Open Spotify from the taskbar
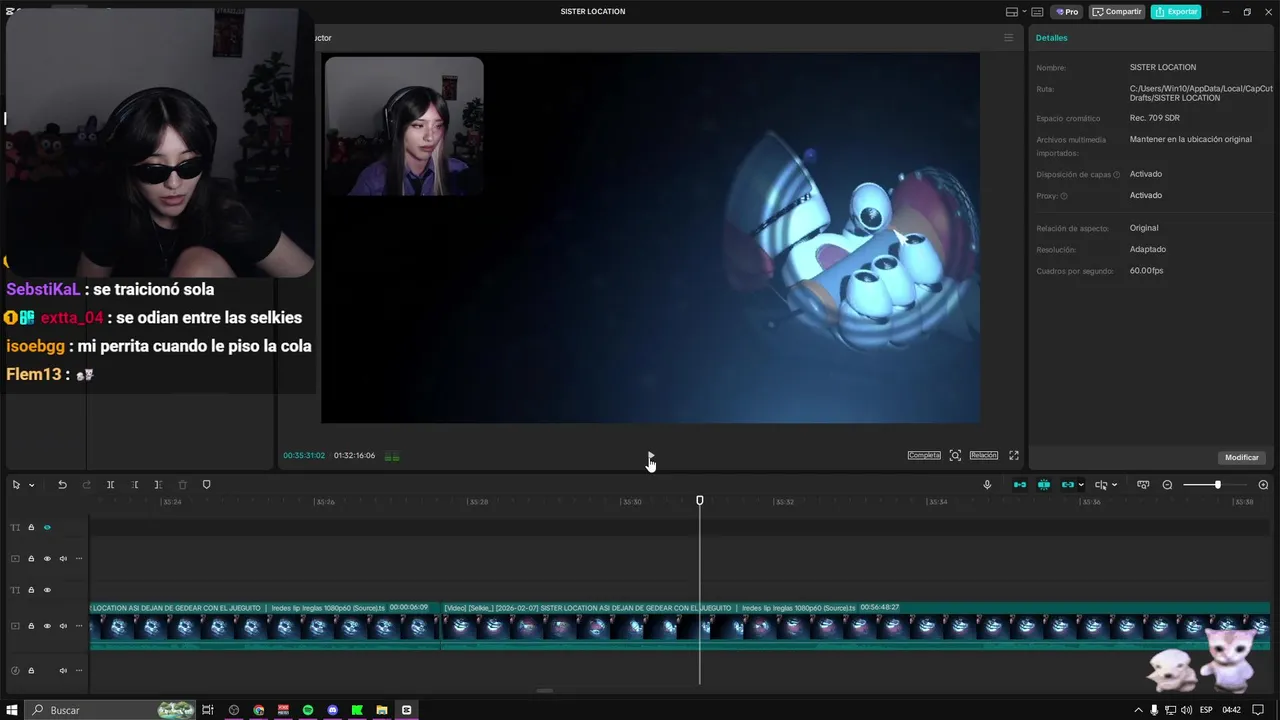Image resolution: width=1280 pixels, height=720 pixels. [x=308, y=710]
